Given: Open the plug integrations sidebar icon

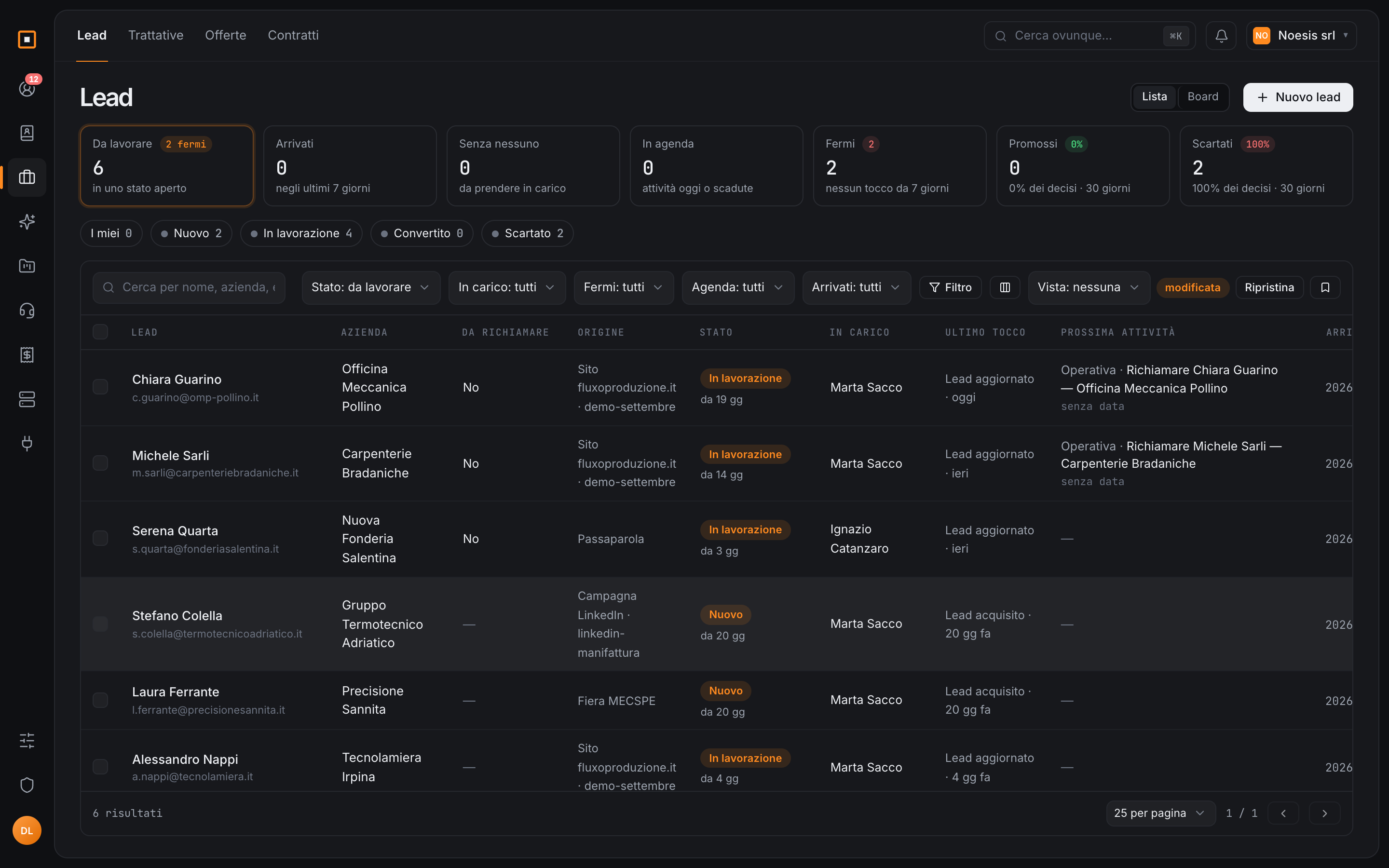Looking at the screenshot, I should point(27,443).
